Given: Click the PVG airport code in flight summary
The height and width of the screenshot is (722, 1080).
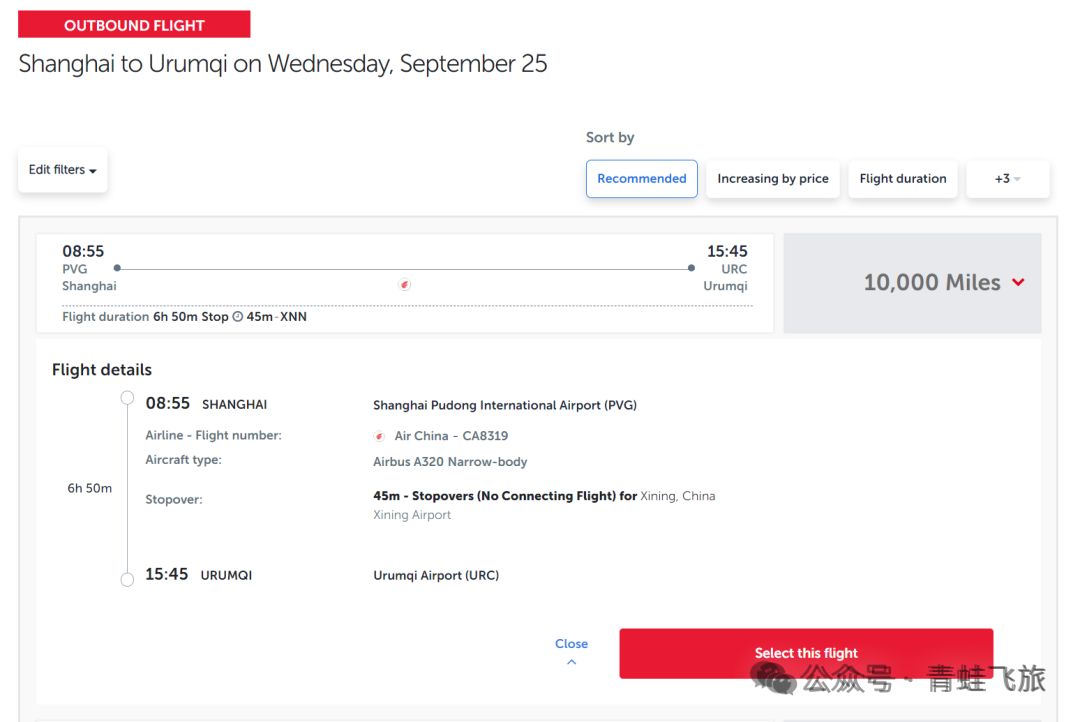Looking at the screenshot, I should click(x=74, y=269).
